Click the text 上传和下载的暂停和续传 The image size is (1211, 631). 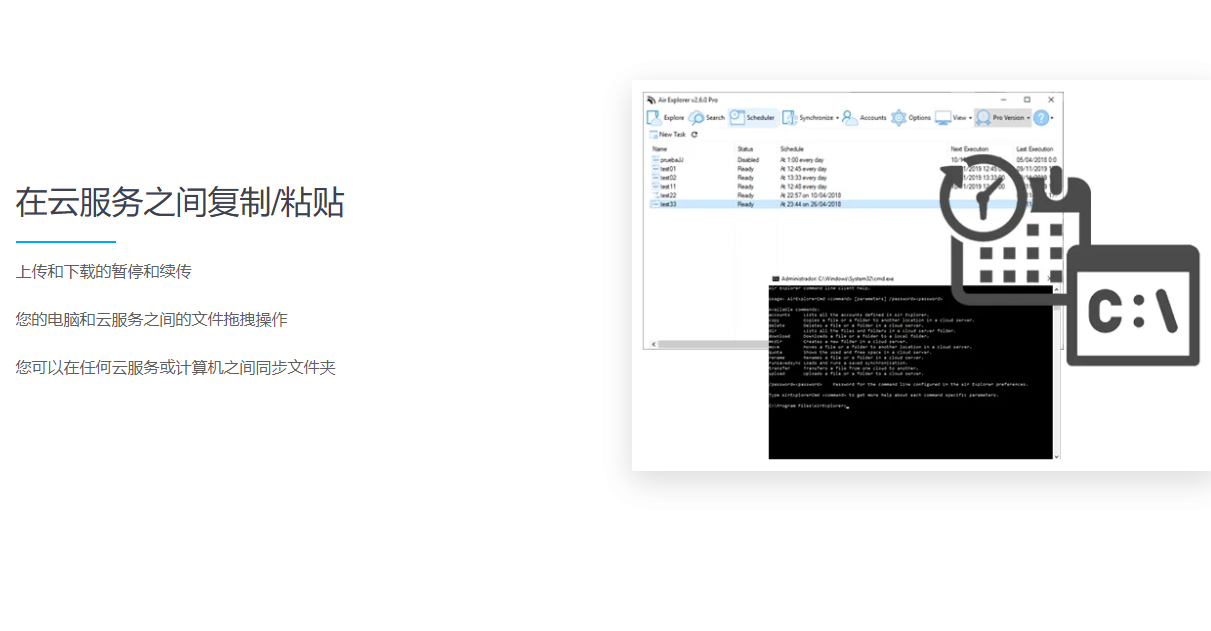click(x=104, y=272)
